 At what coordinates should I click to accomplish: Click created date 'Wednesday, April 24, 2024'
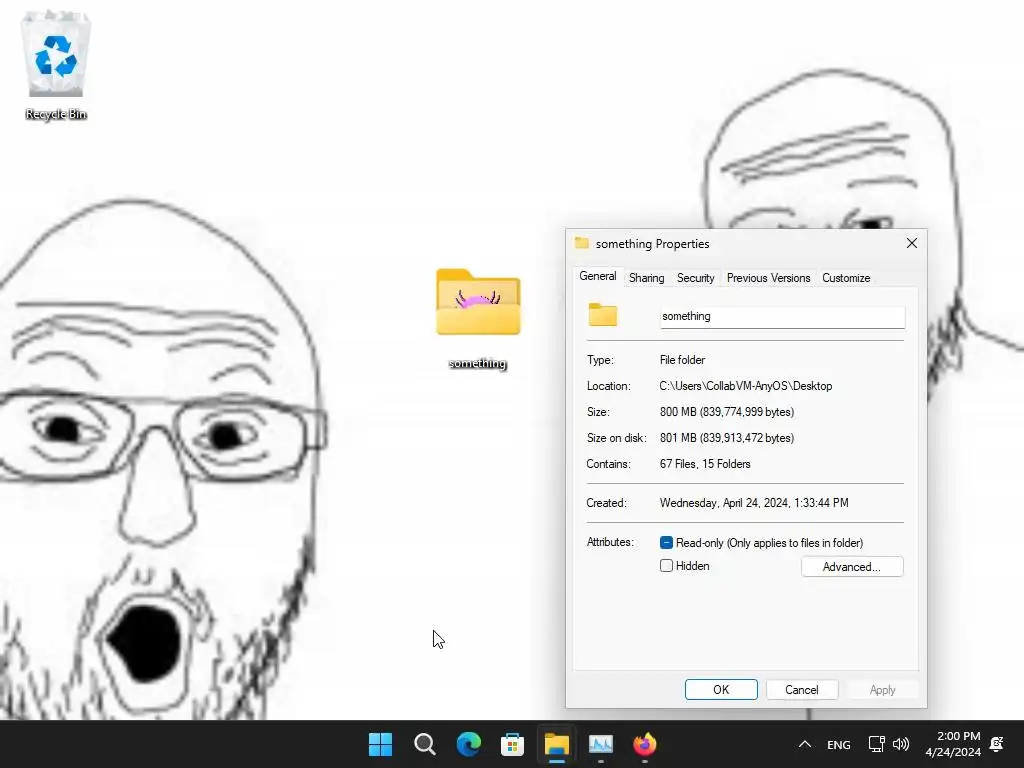coord(724,503)
